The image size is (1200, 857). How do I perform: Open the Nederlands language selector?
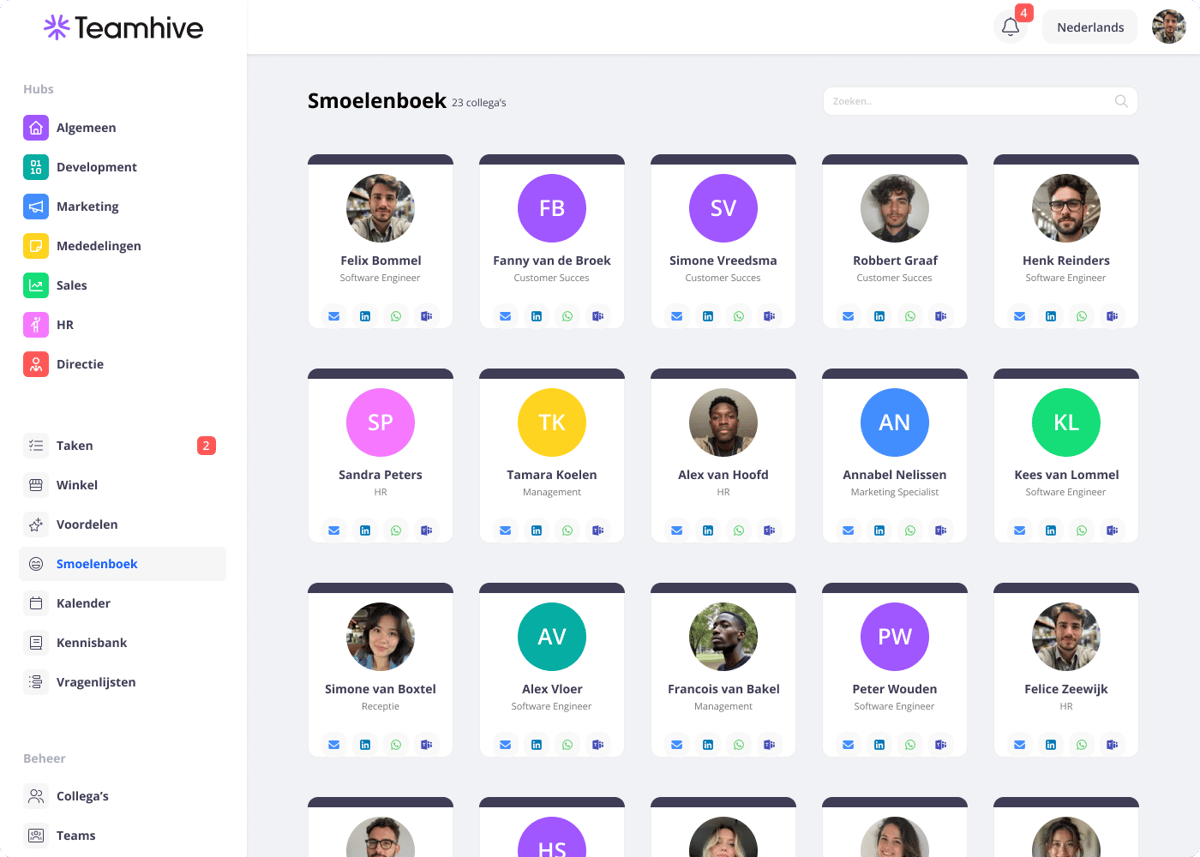(1090, 27)
